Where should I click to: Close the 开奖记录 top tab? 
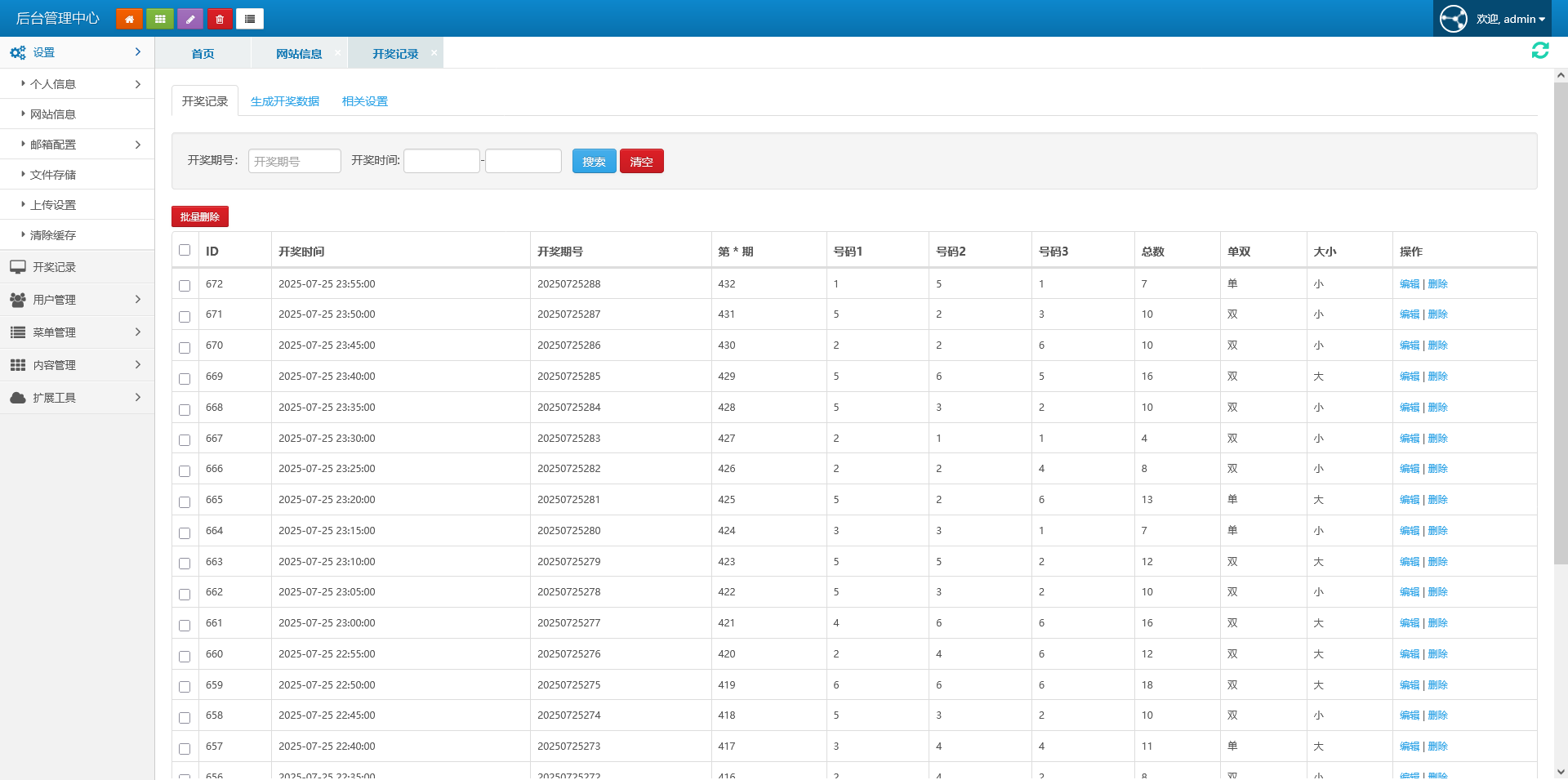pyautogui.click(x=434, y=52)
